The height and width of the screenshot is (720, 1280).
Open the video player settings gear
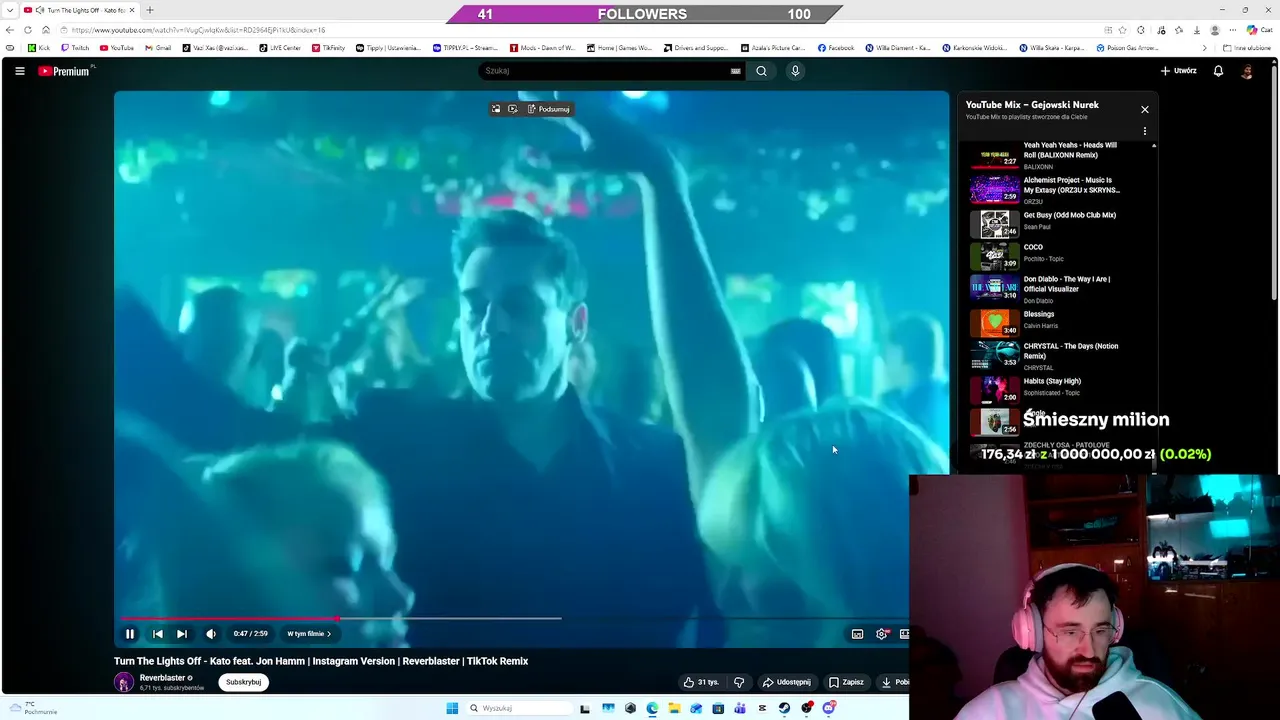(x=881, y=634)
